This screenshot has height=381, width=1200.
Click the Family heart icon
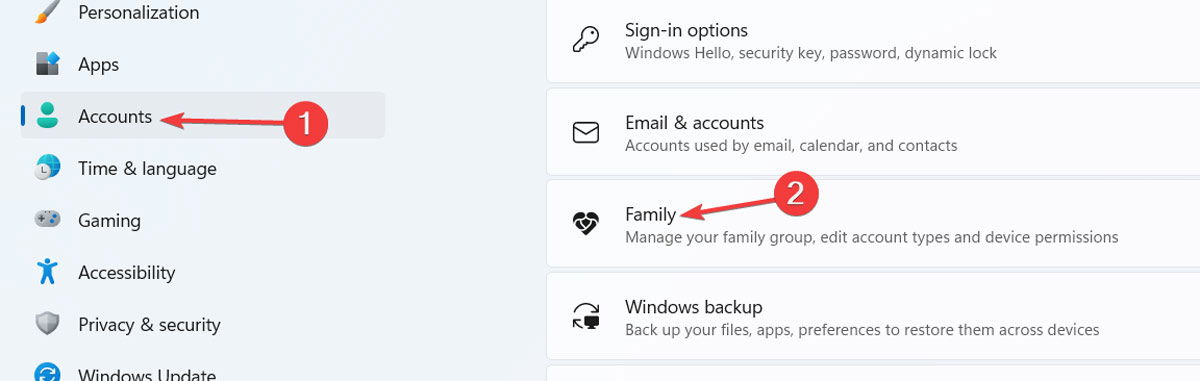585,225
